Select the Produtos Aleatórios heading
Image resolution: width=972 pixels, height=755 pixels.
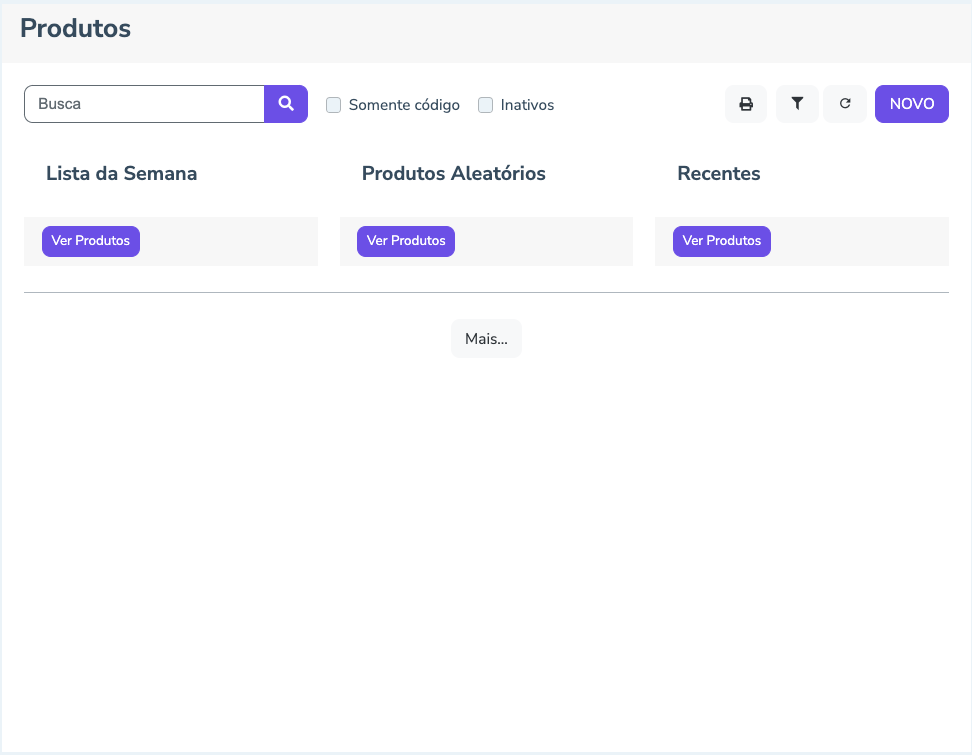coord(454,174)
